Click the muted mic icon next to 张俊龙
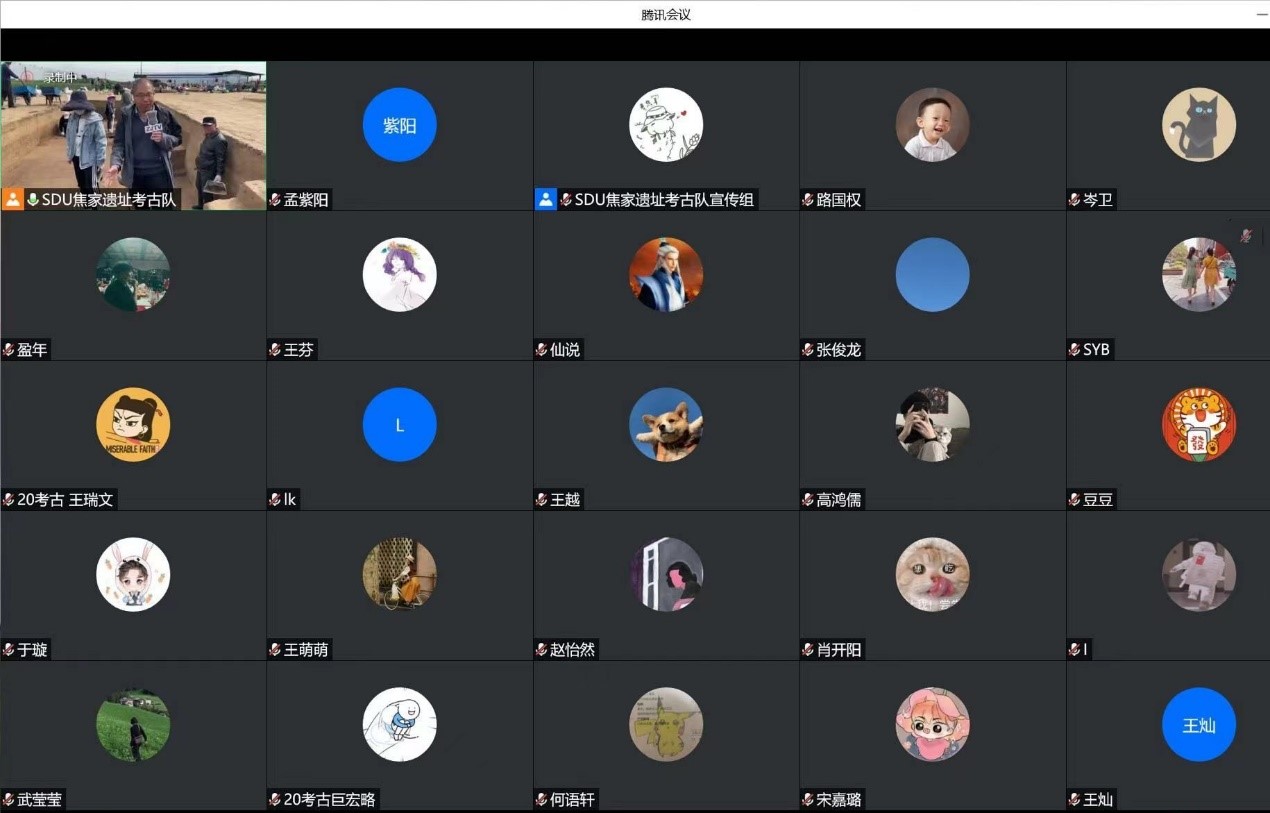 pos(808,350)
